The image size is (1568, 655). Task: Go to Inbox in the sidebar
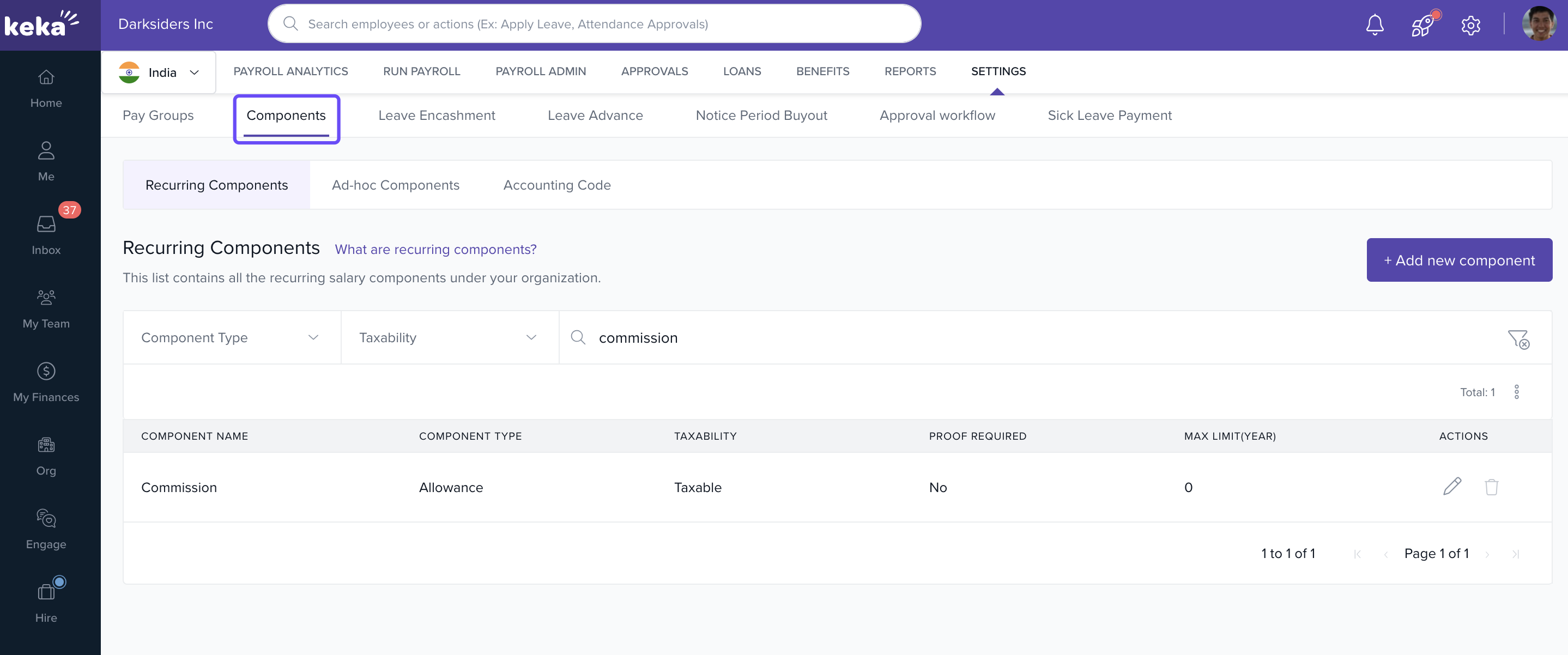[46, 234]
